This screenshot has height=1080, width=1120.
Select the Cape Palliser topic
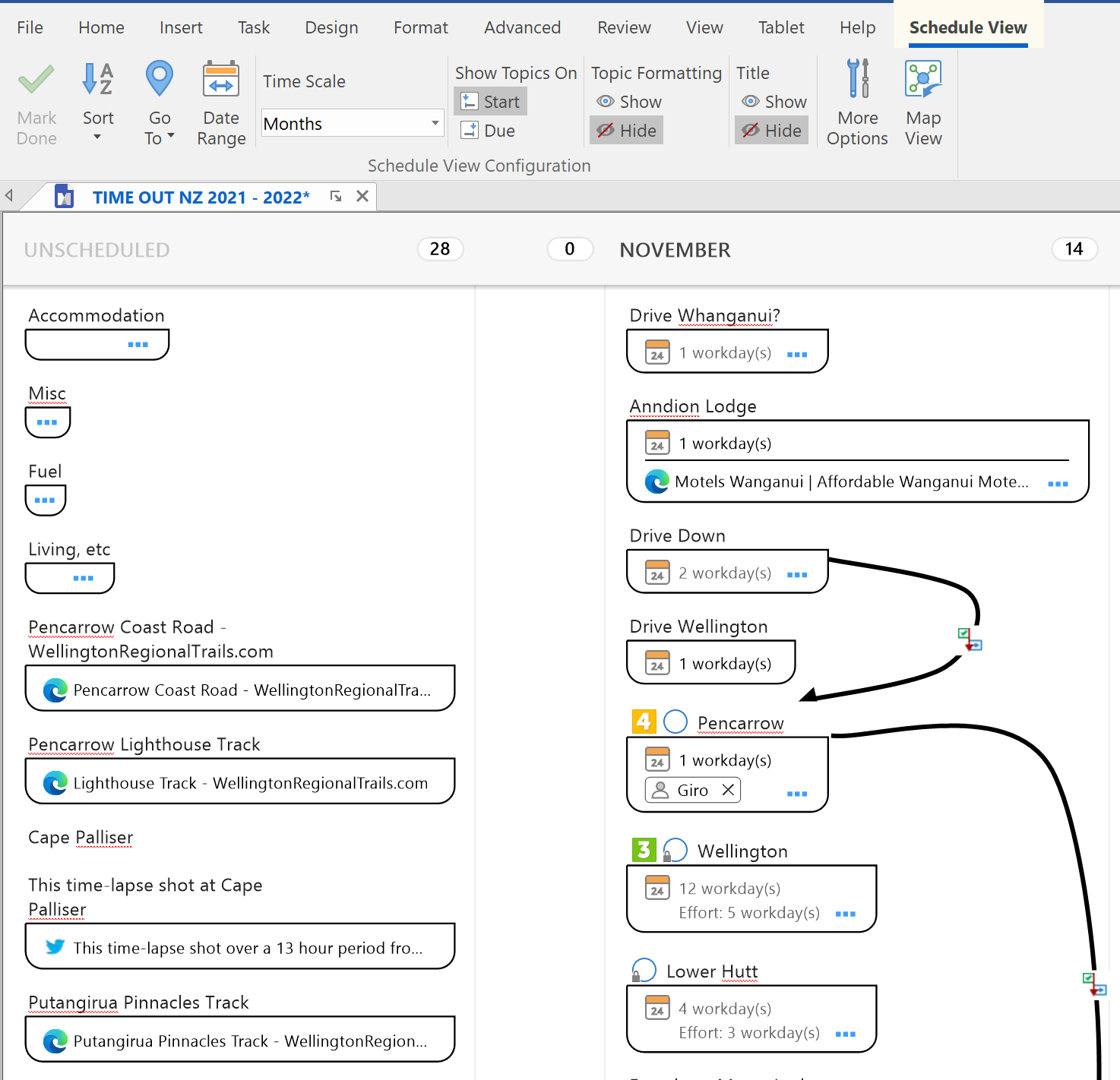81,837
